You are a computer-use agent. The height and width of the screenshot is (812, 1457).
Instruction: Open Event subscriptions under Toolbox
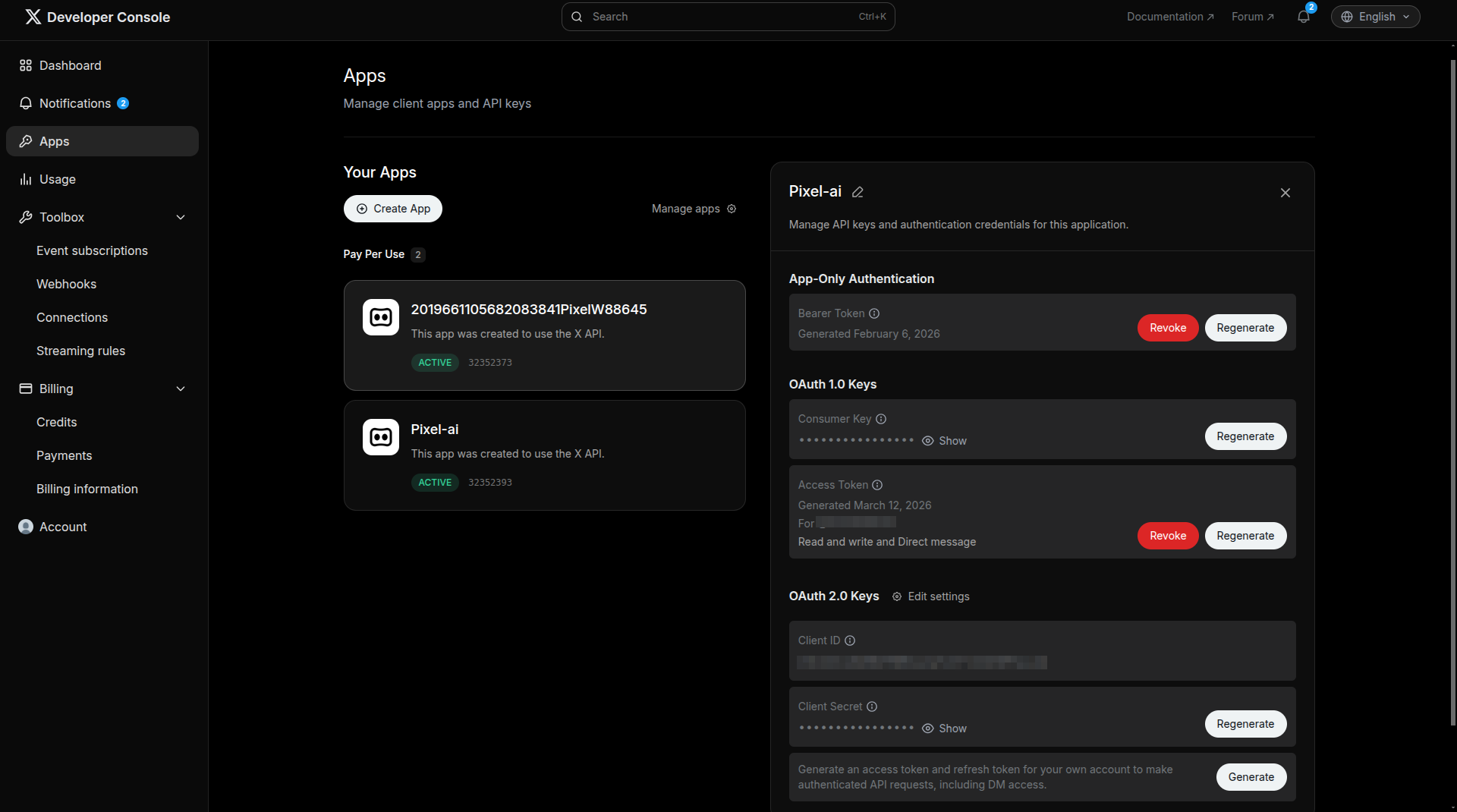tap(92, 250)
